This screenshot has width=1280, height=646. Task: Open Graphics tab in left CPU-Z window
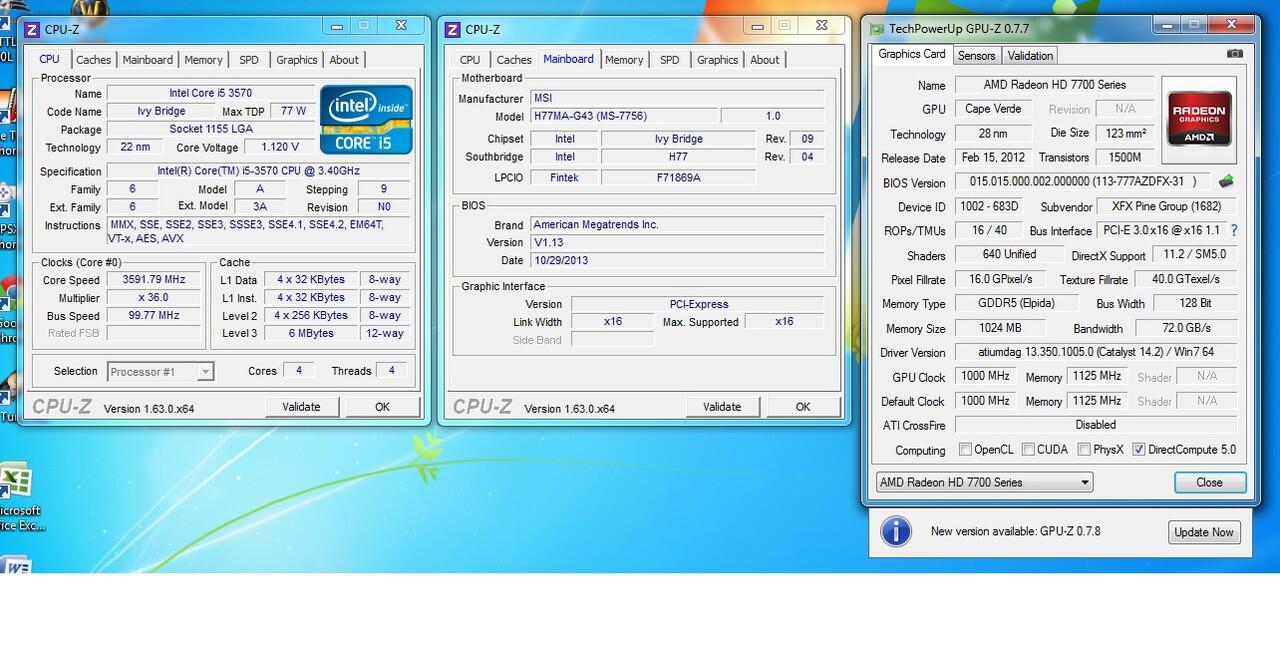[x=297, y=60]
